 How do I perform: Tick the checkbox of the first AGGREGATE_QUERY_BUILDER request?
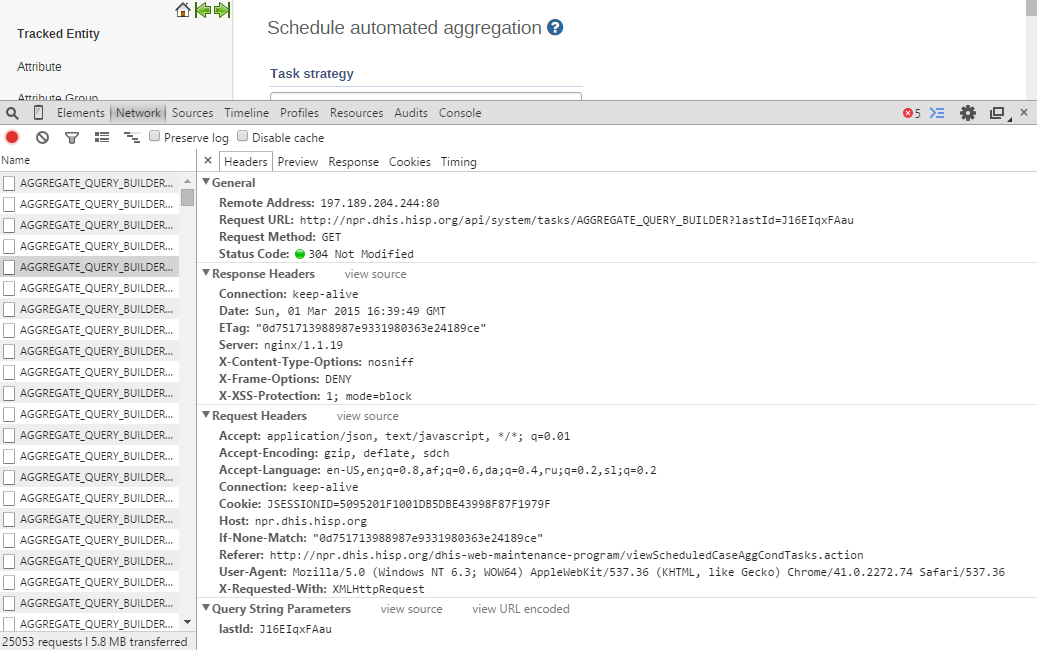(9, 183)
